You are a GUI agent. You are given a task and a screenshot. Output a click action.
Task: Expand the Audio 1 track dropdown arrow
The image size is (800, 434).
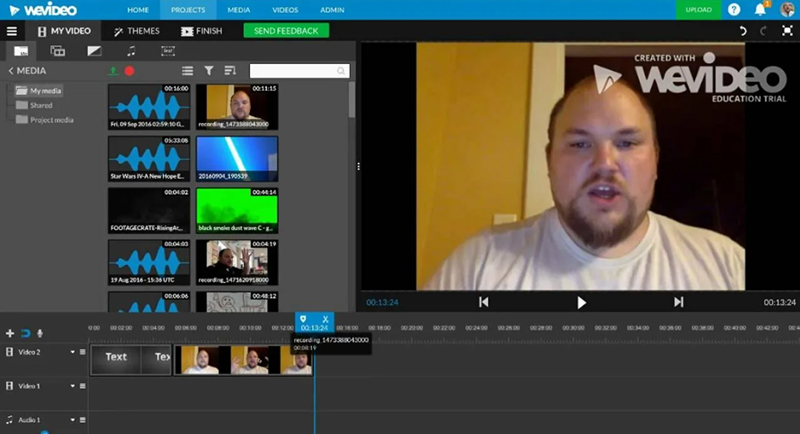click(x=72, y=420)
